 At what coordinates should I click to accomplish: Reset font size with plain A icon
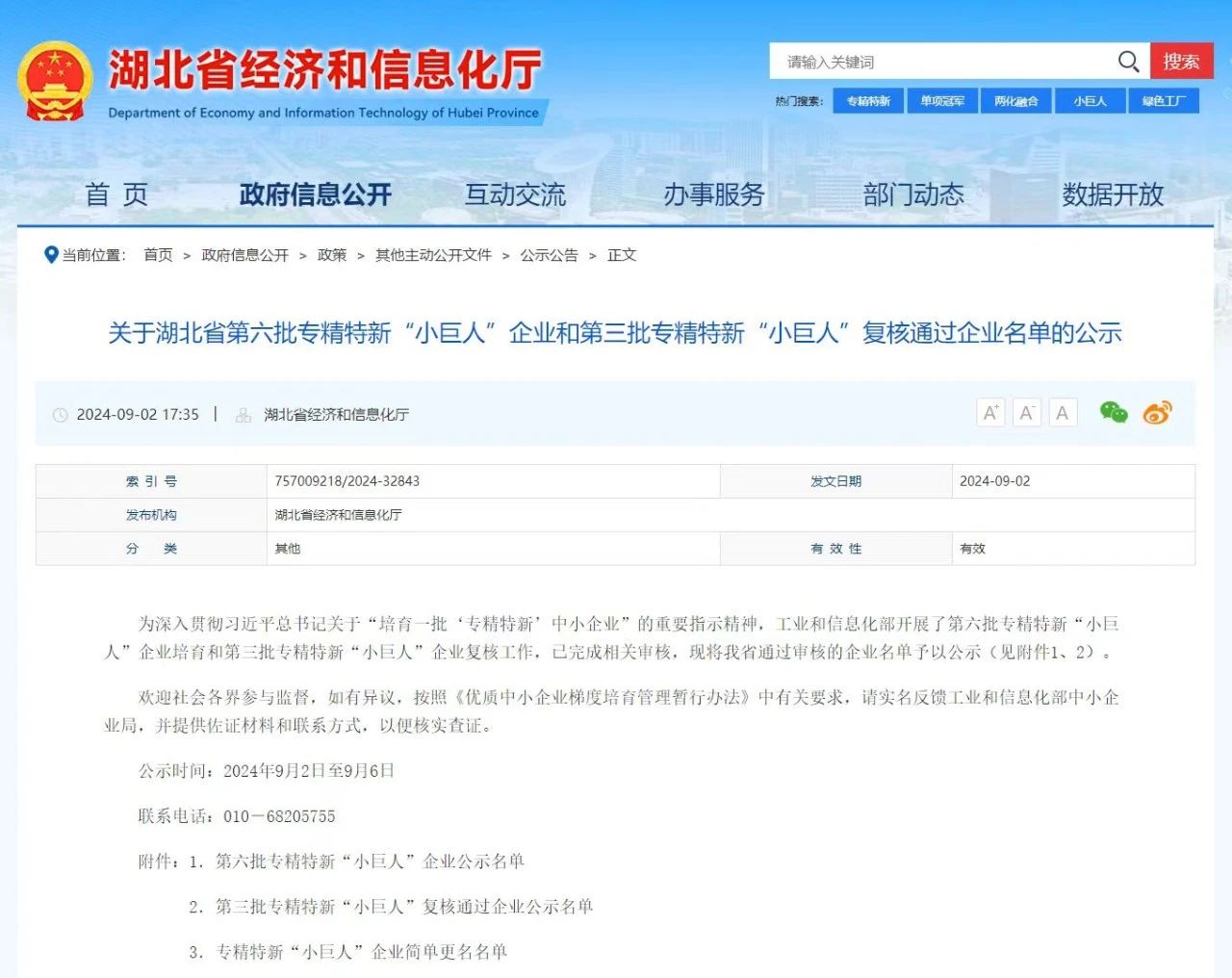point(1062,413)
